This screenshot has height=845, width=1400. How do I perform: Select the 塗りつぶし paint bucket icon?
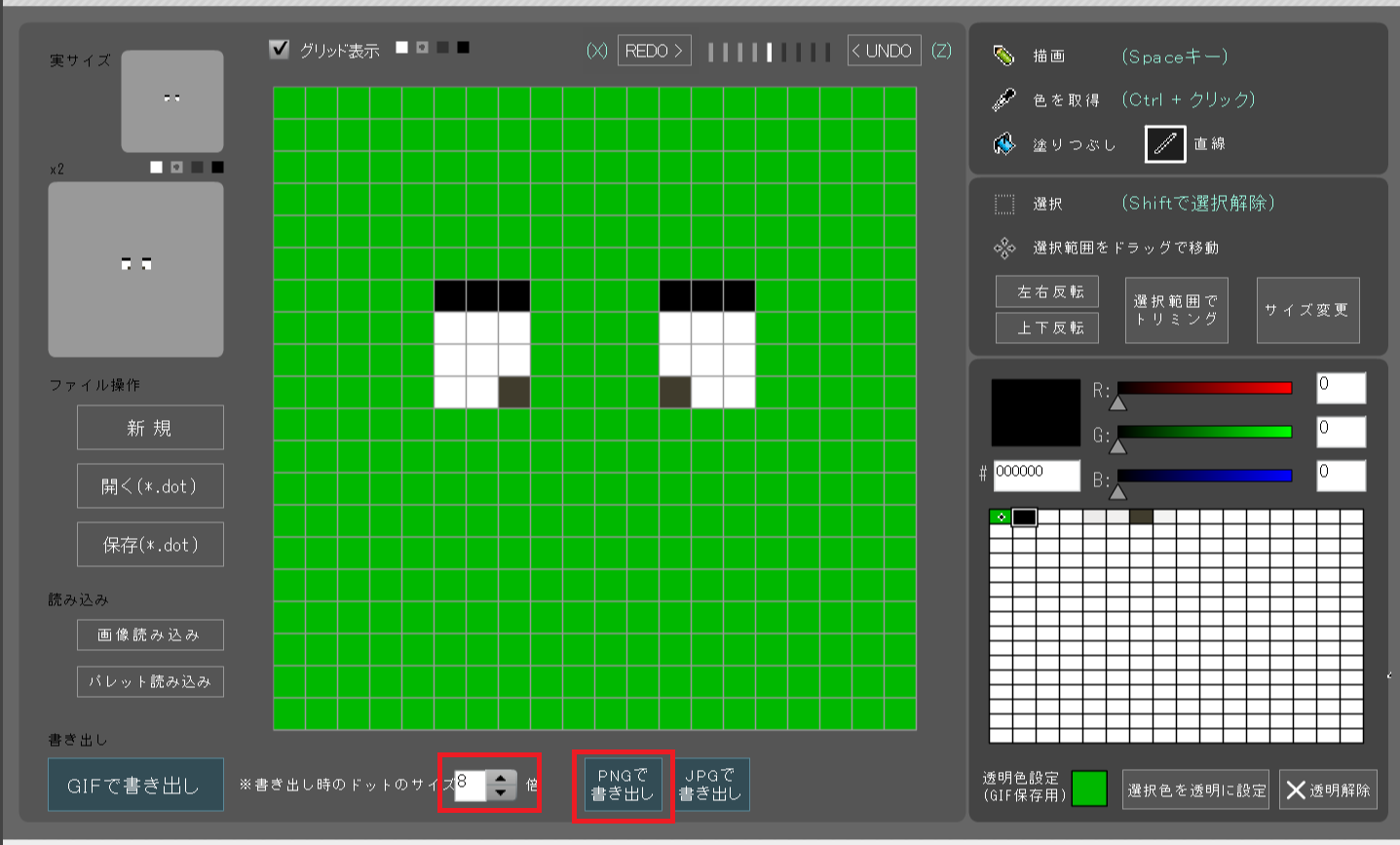1003,144
